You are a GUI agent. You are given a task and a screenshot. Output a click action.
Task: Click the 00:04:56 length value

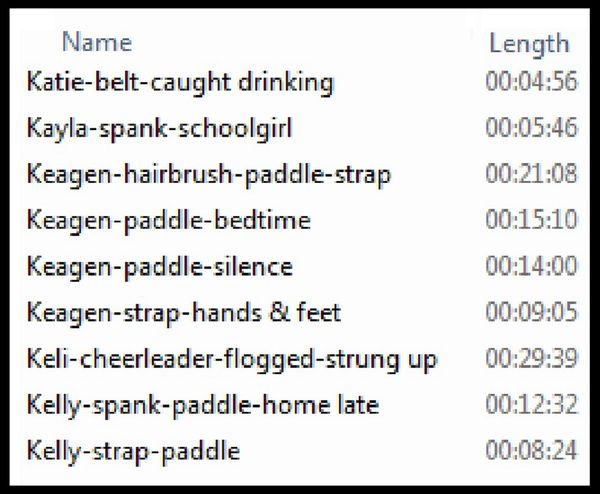pyautogui.click(x=531, y=82)
